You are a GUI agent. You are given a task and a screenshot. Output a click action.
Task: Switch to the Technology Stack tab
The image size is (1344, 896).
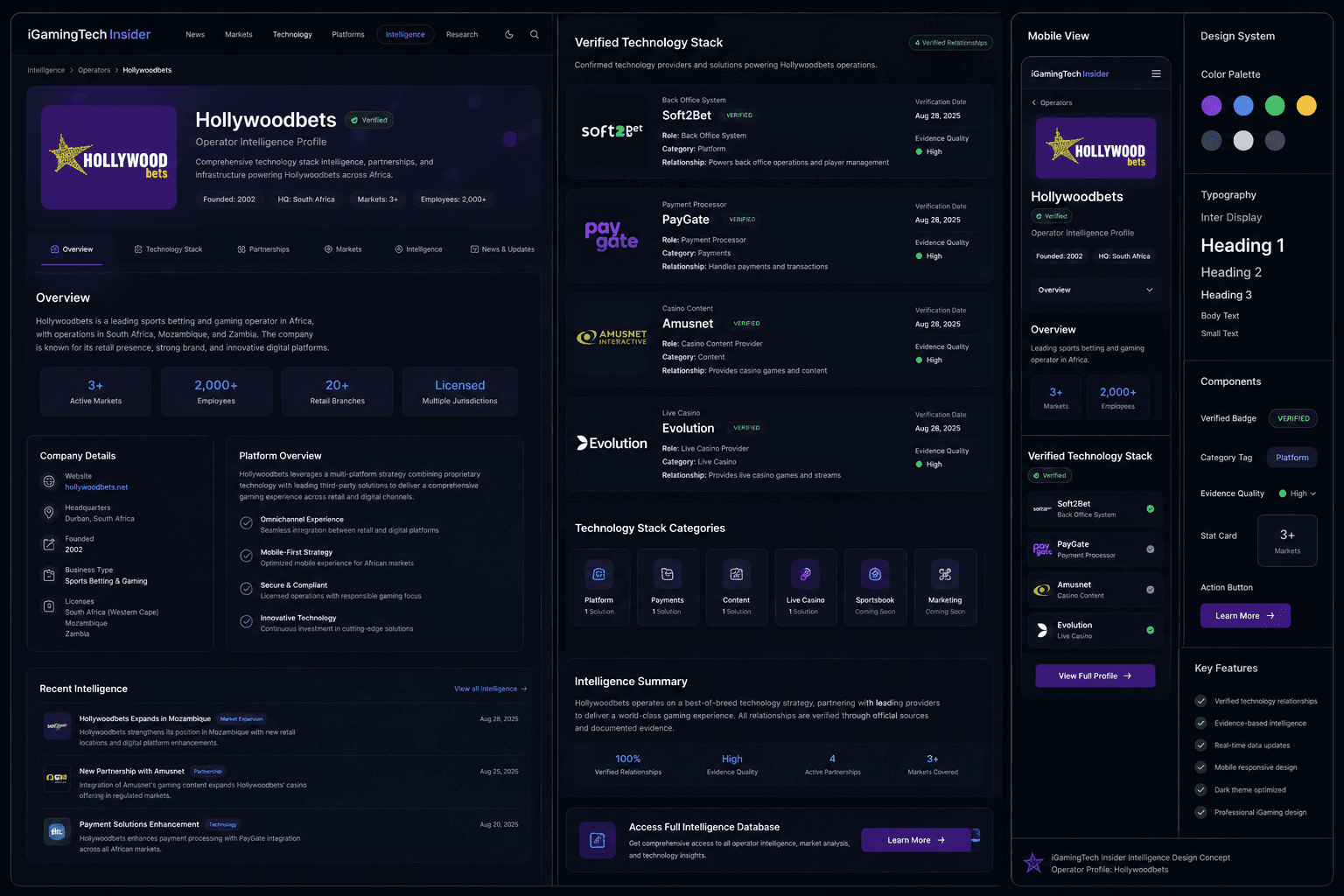pyautogui.click(x=168, y=249)
